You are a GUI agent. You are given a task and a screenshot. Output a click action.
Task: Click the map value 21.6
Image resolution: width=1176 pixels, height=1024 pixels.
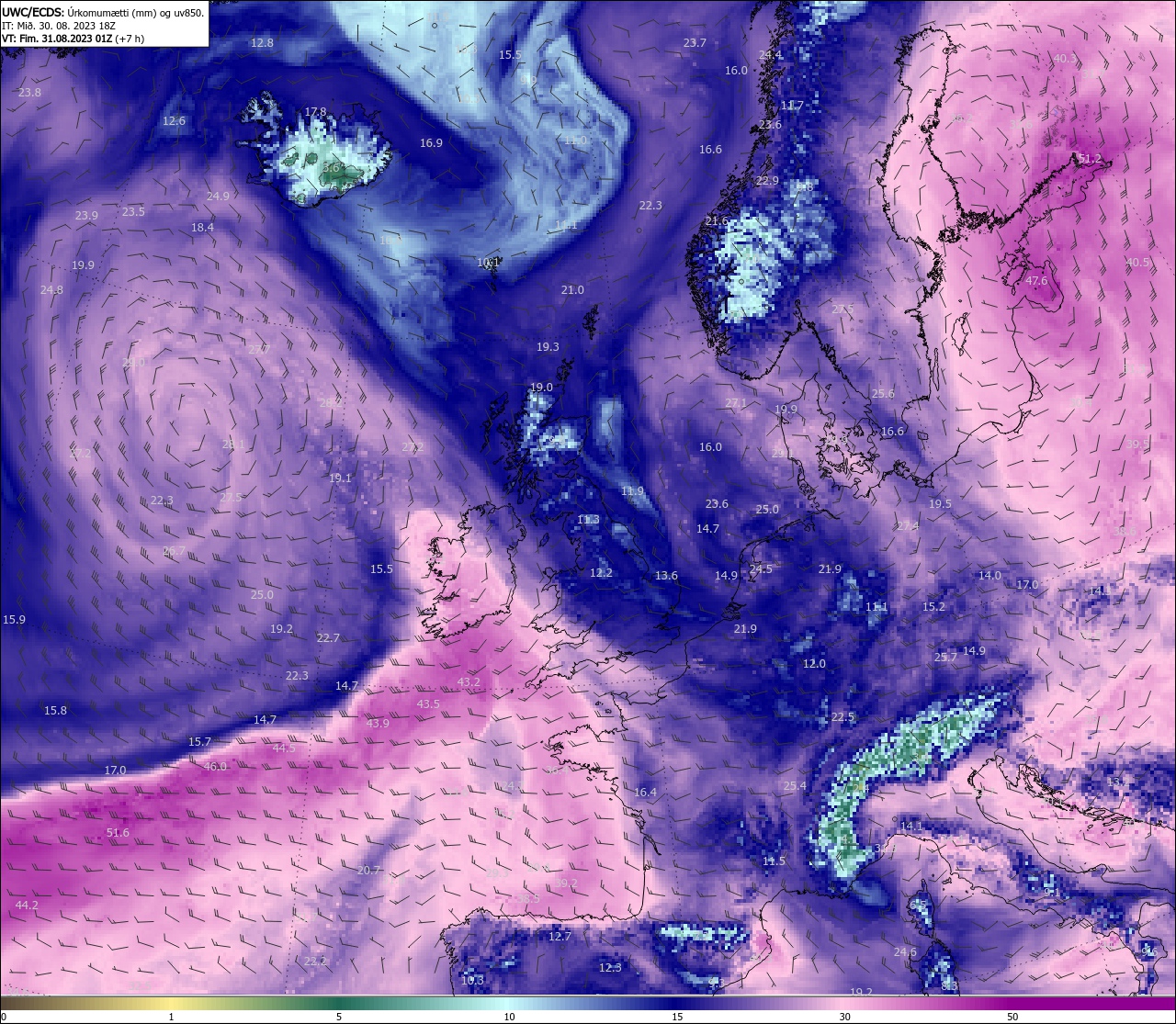point(717,222)
